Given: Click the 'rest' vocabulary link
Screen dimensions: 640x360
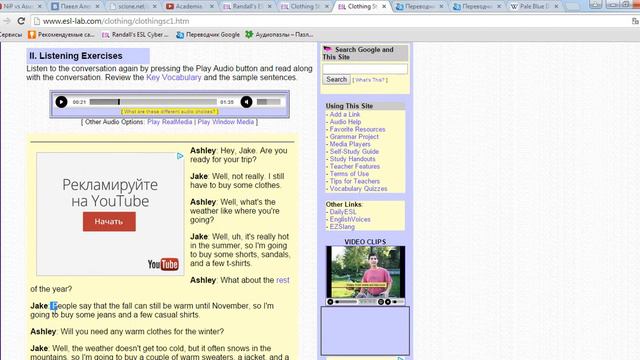Looking at the screenshot, I should [x=282, y=280].
